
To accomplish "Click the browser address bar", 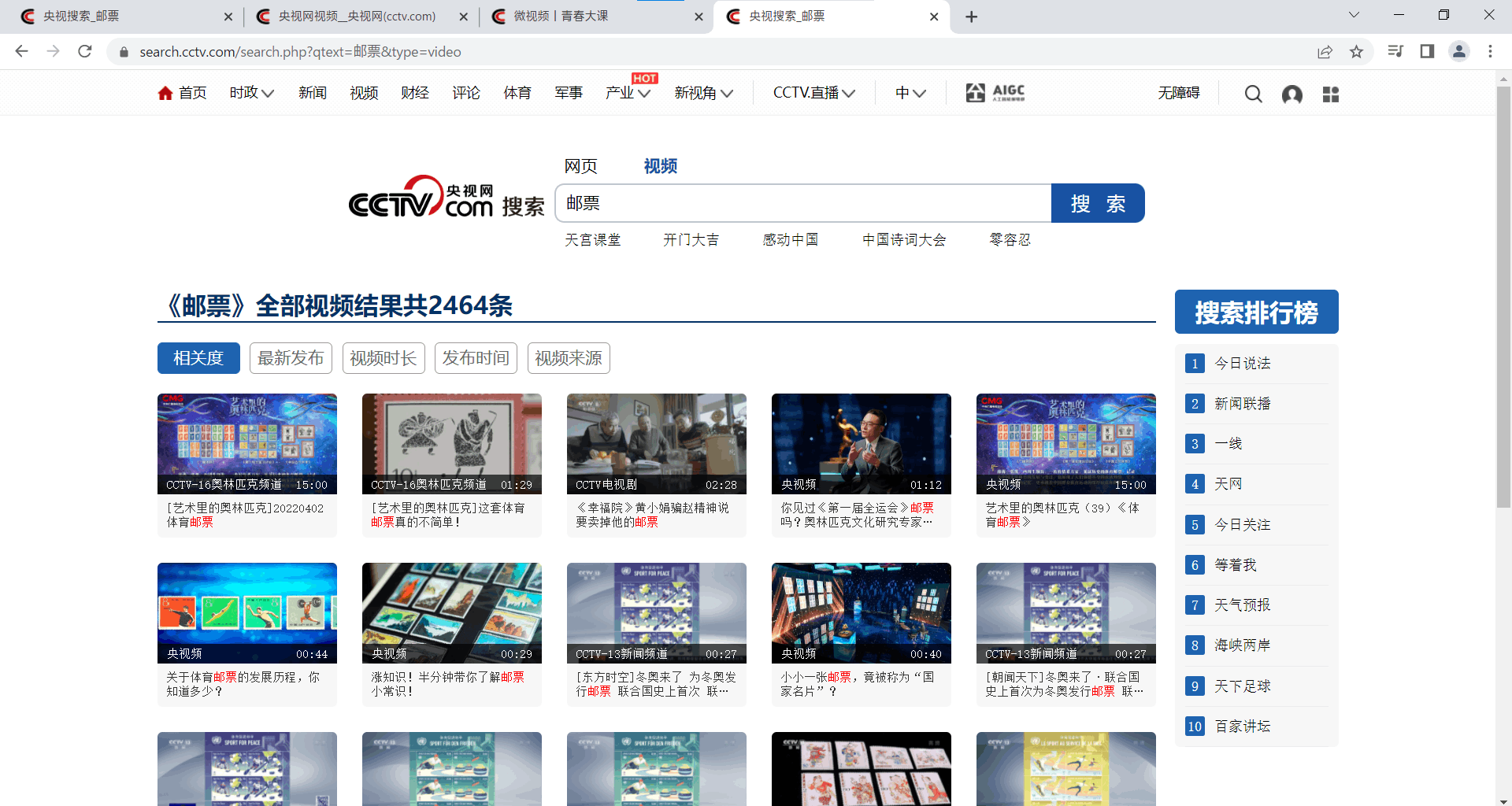I will pos(709,52).
